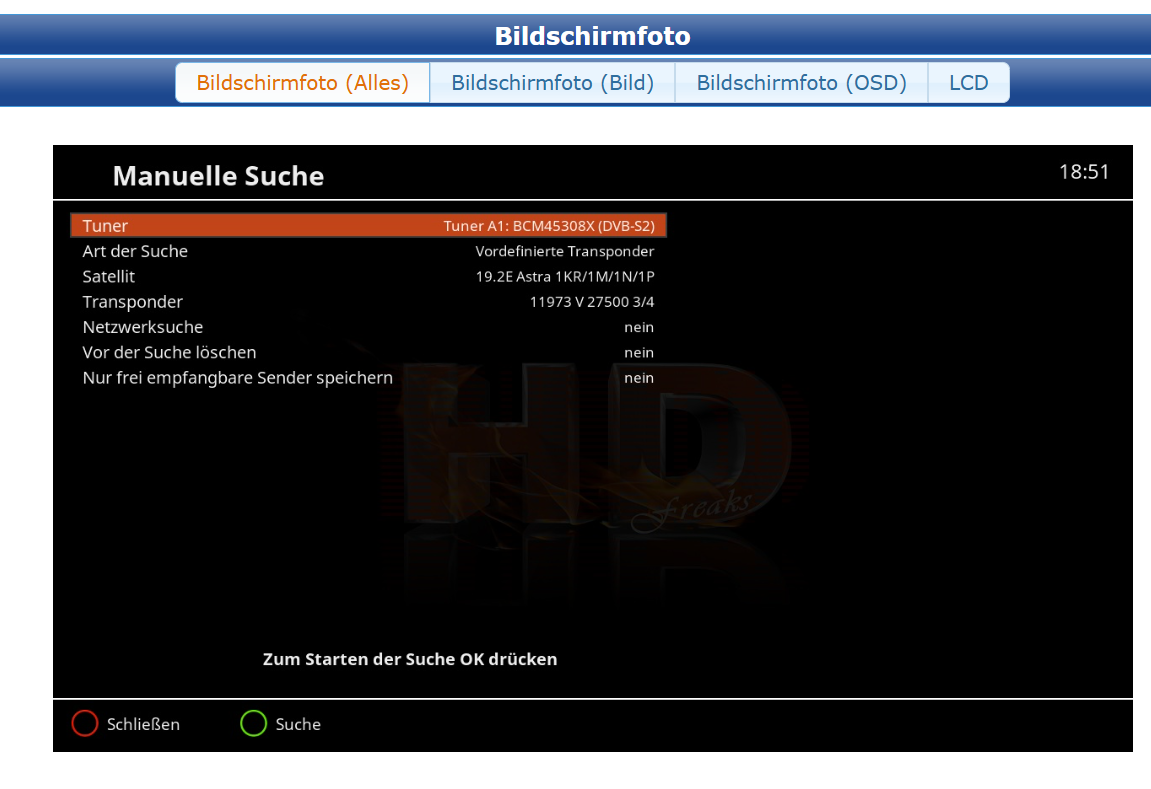Change the 11973 V 27500 3/4 value
The height and width of the screenshot is (789, 1151).
click(592, 302)
